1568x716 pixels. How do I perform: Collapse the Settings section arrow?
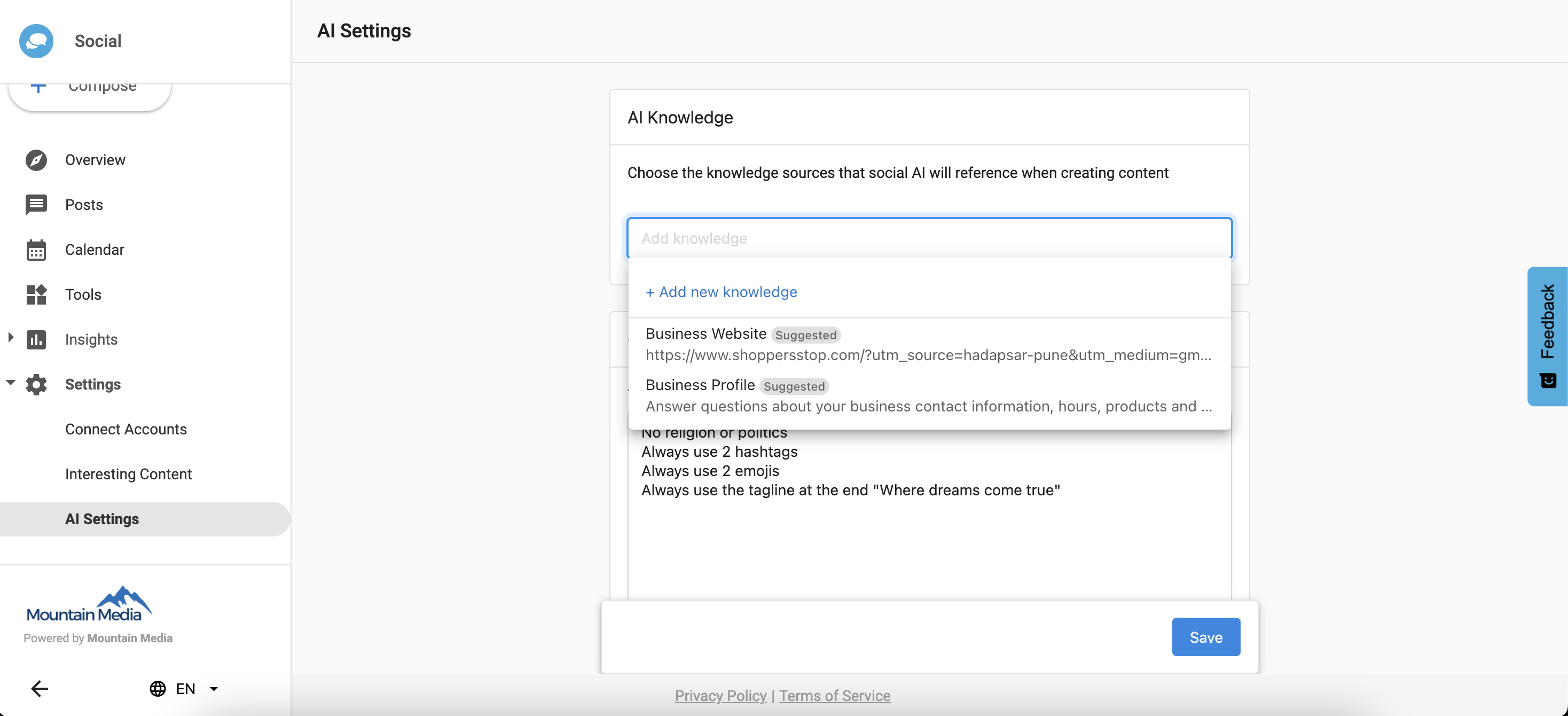(10, 383)
